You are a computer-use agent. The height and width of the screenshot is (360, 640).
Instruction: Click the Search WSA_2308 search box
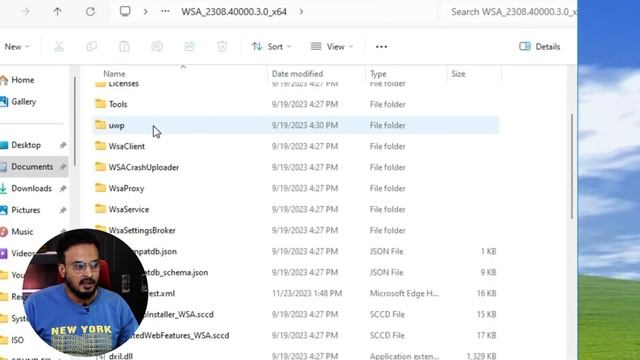509,11
